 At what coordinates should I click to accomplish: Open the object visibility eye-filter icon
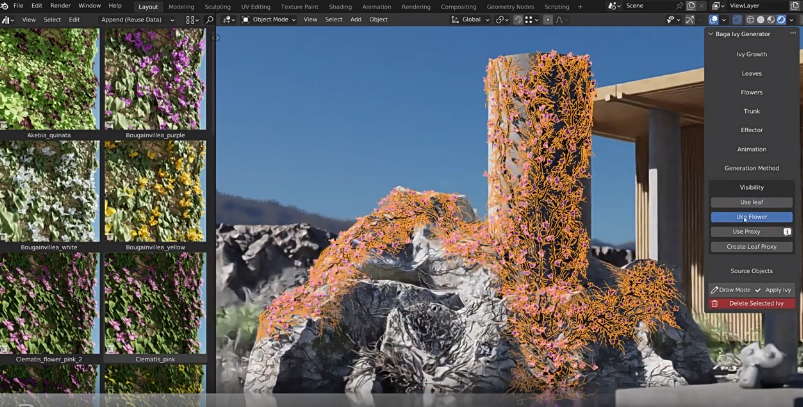click(x=671, y=19)
